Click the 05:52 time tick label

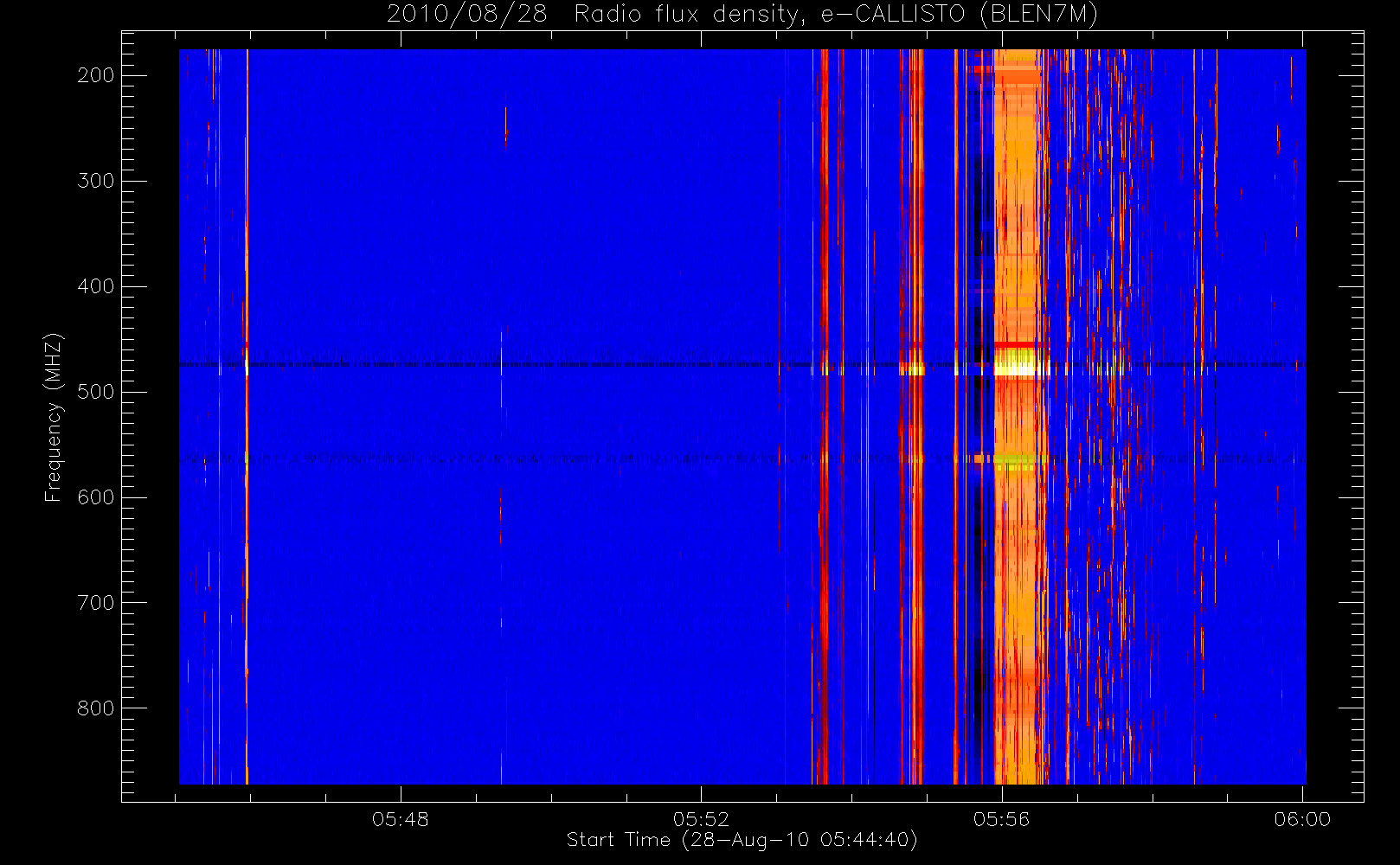pos(702,819)
